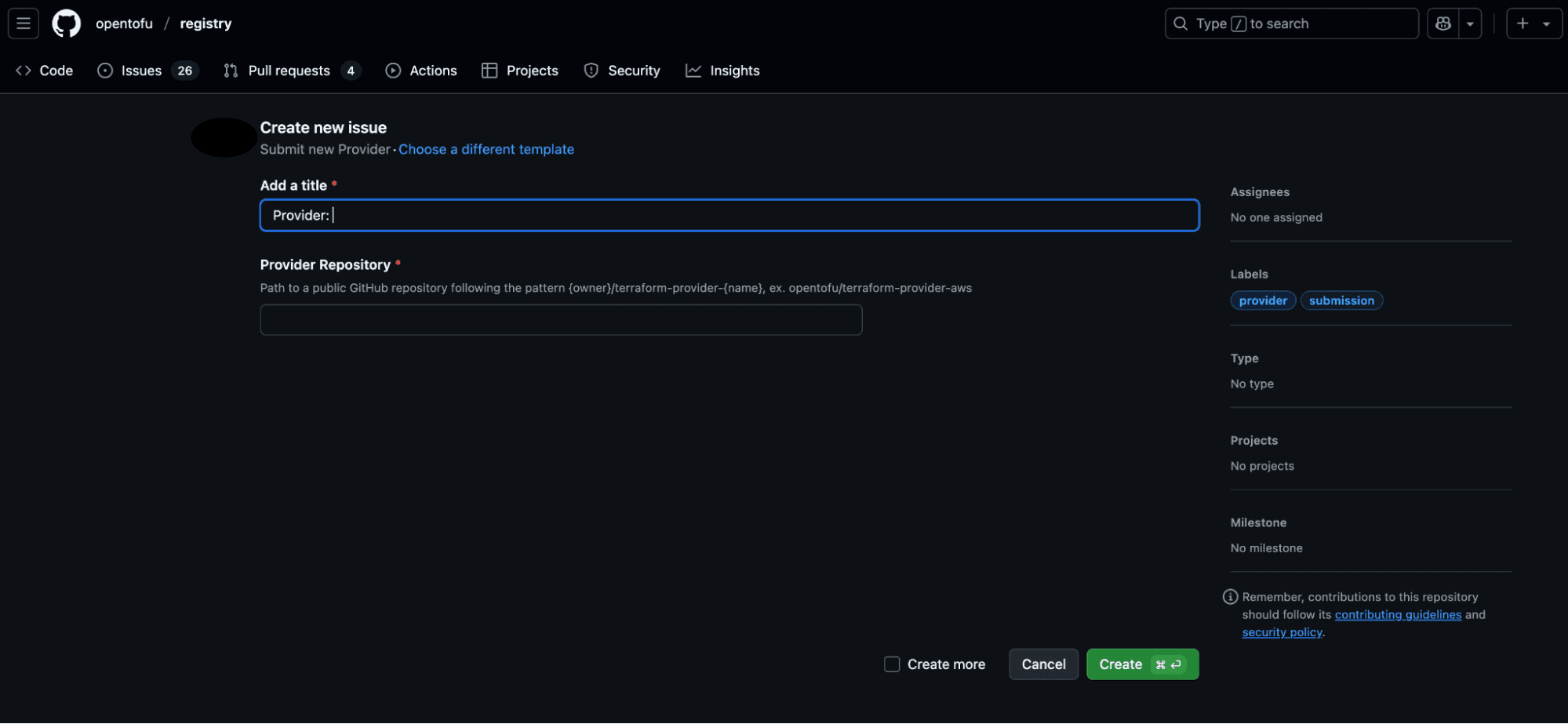
Task: Focus the Add a title field
Action: coord(729,215)
